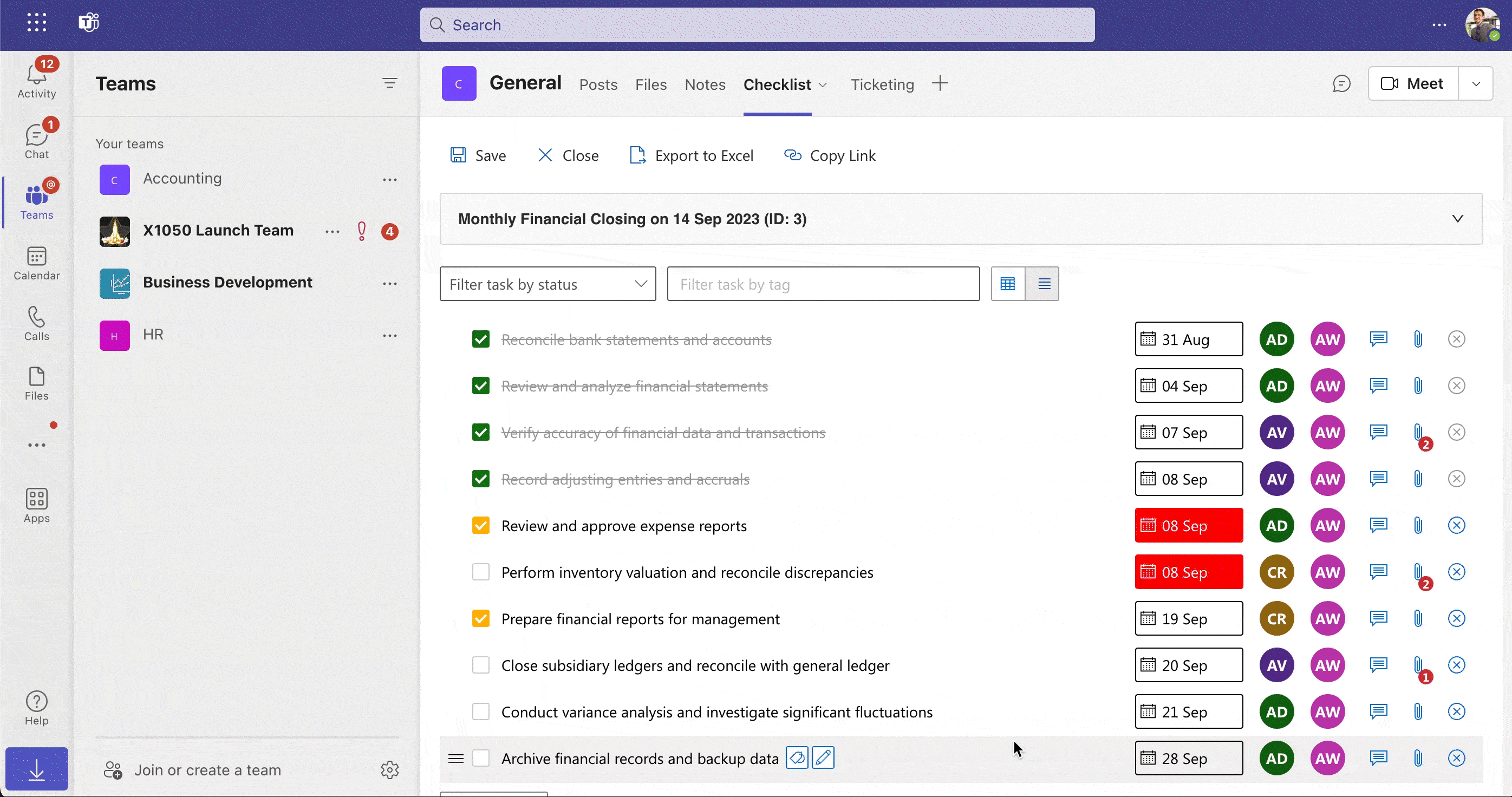Open more options for Accounting team
Viewport: 1512px width, 797px height.
coord(390,180)
